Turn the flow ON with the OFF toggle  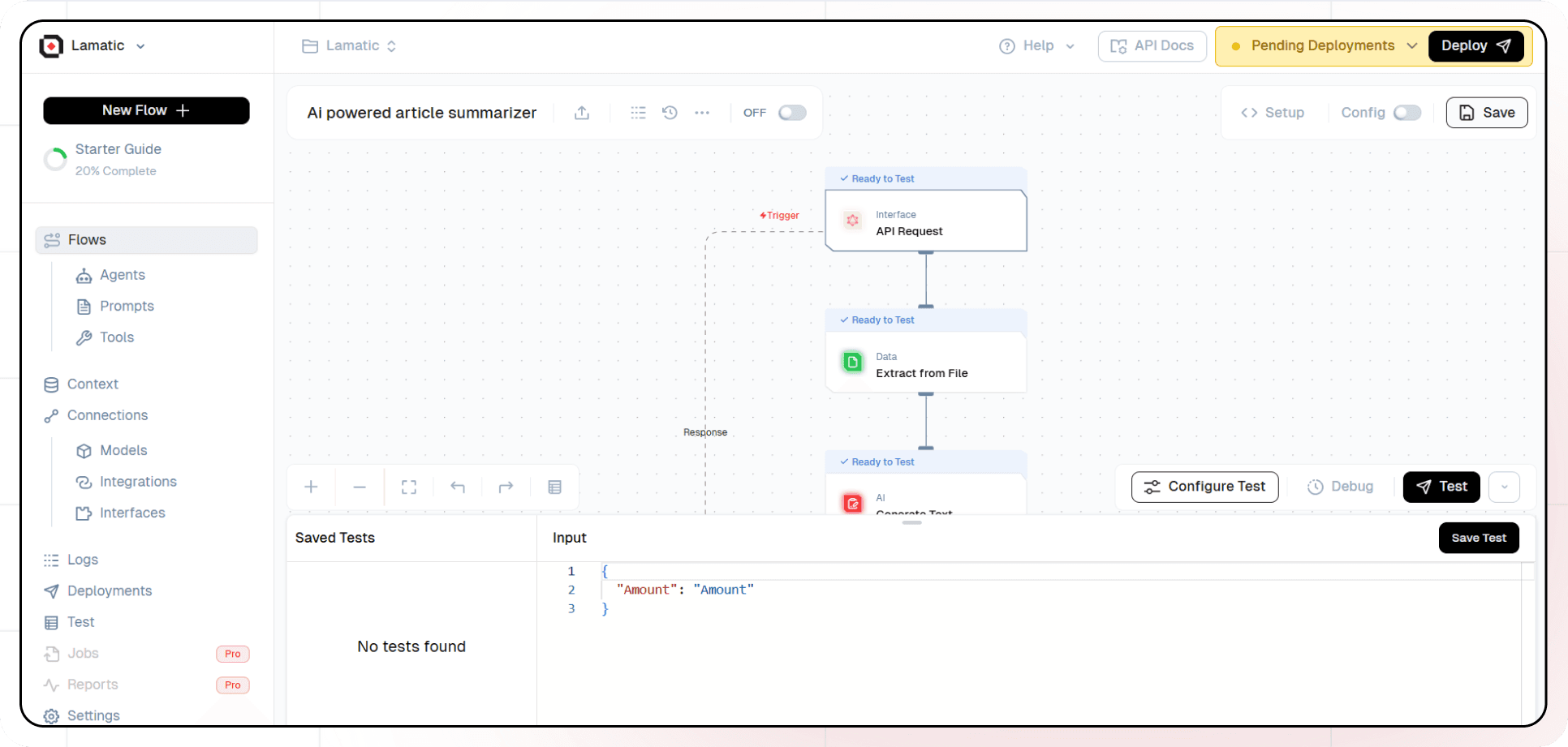(791, 113)
